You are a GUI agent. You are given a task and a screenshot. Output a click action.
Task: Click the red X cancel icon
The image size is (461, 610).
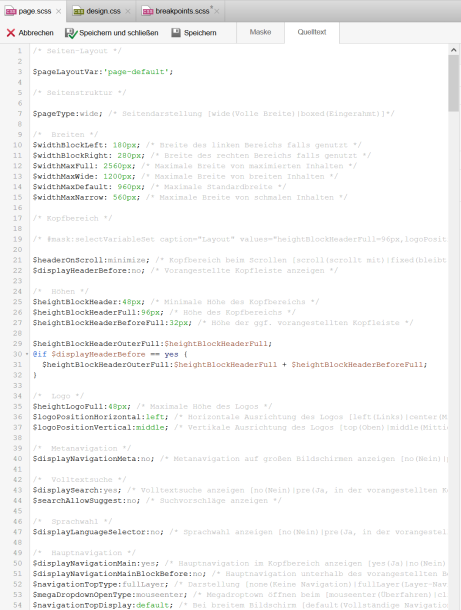[x=11, y=33]
